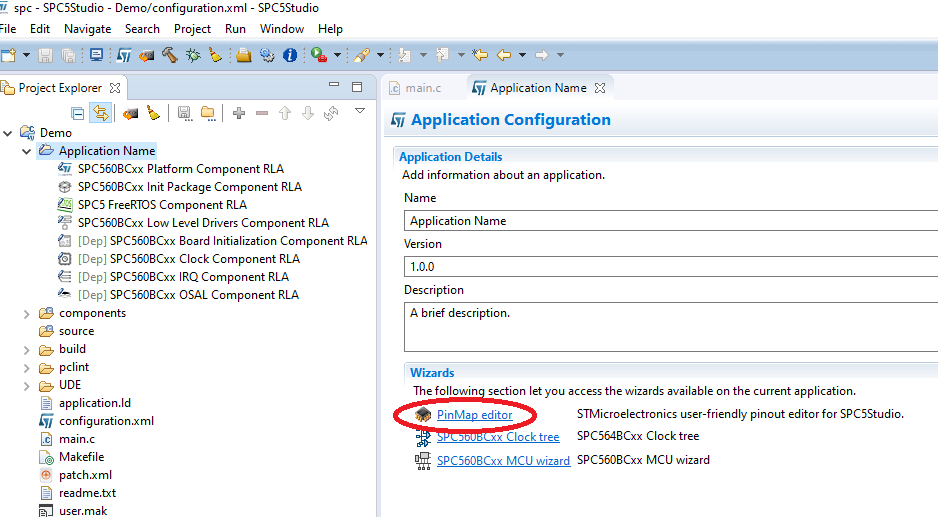
Task: Click the hammer Build icon
Action: [170, 55]
